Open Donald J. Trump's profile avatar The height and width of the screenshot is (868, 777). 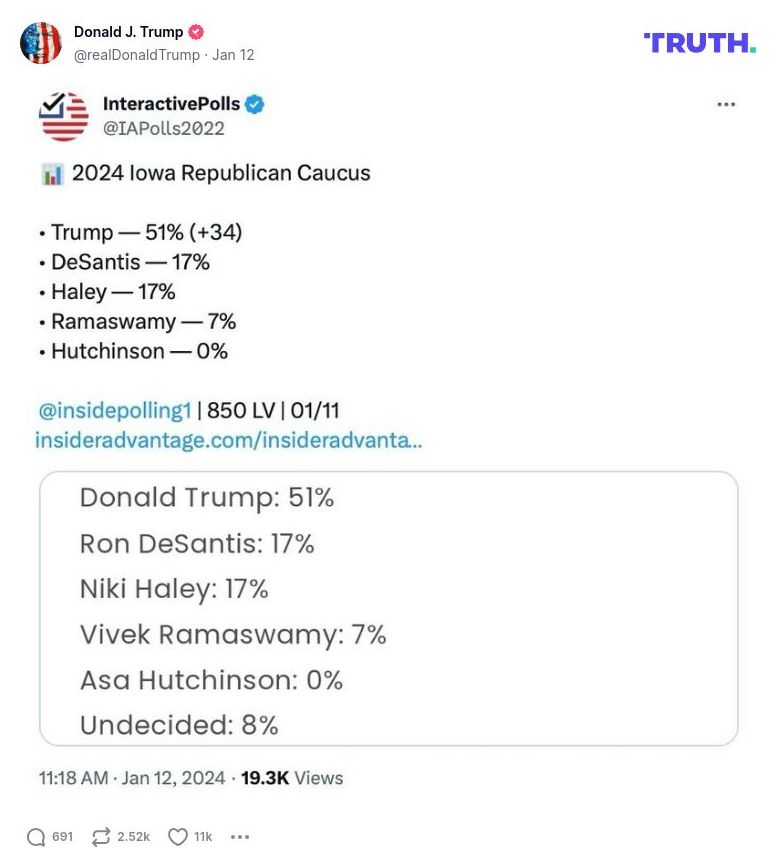tap(42, 41)
